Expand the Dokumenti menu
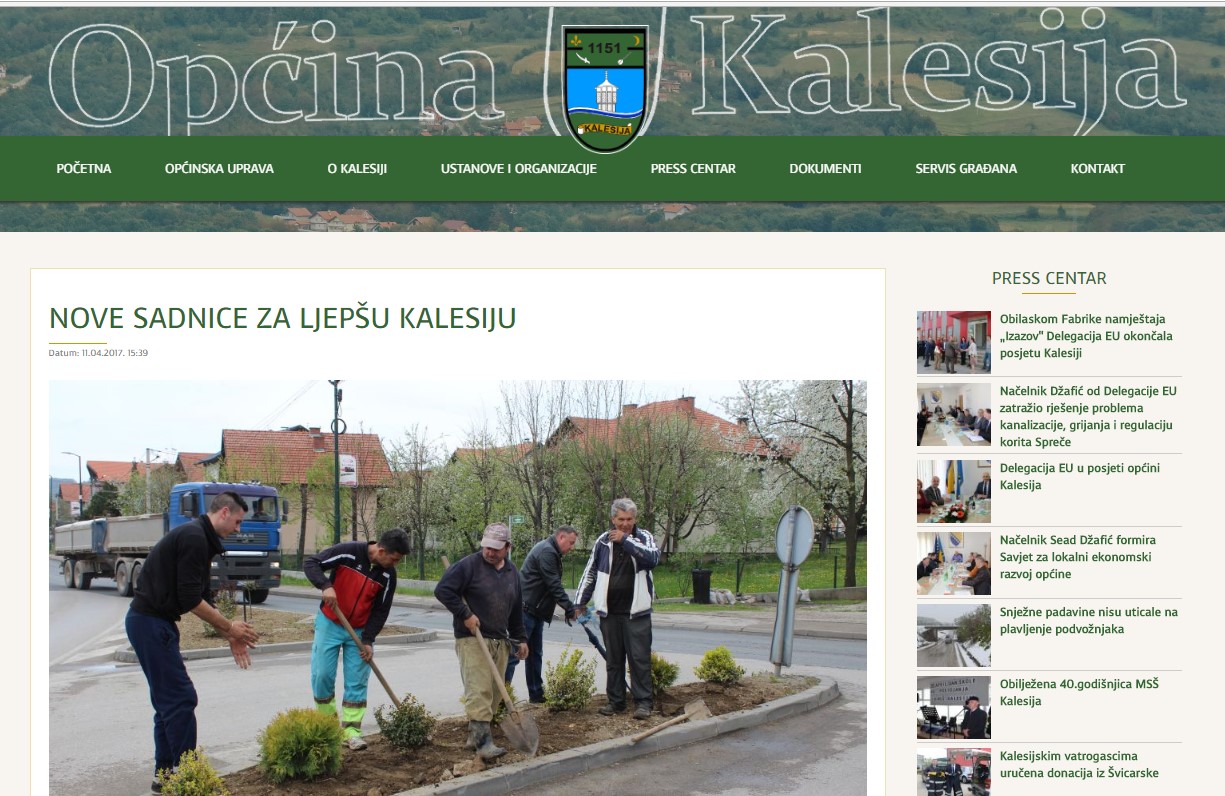This screenshot has width=1225, height=796. [825, 169]
